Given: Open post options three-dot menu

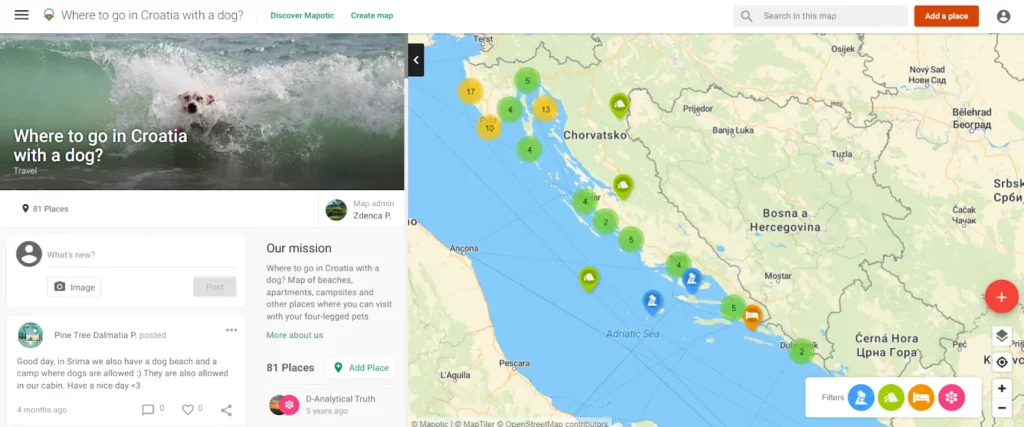Looking at the screenshot, I should pos(231,330).
